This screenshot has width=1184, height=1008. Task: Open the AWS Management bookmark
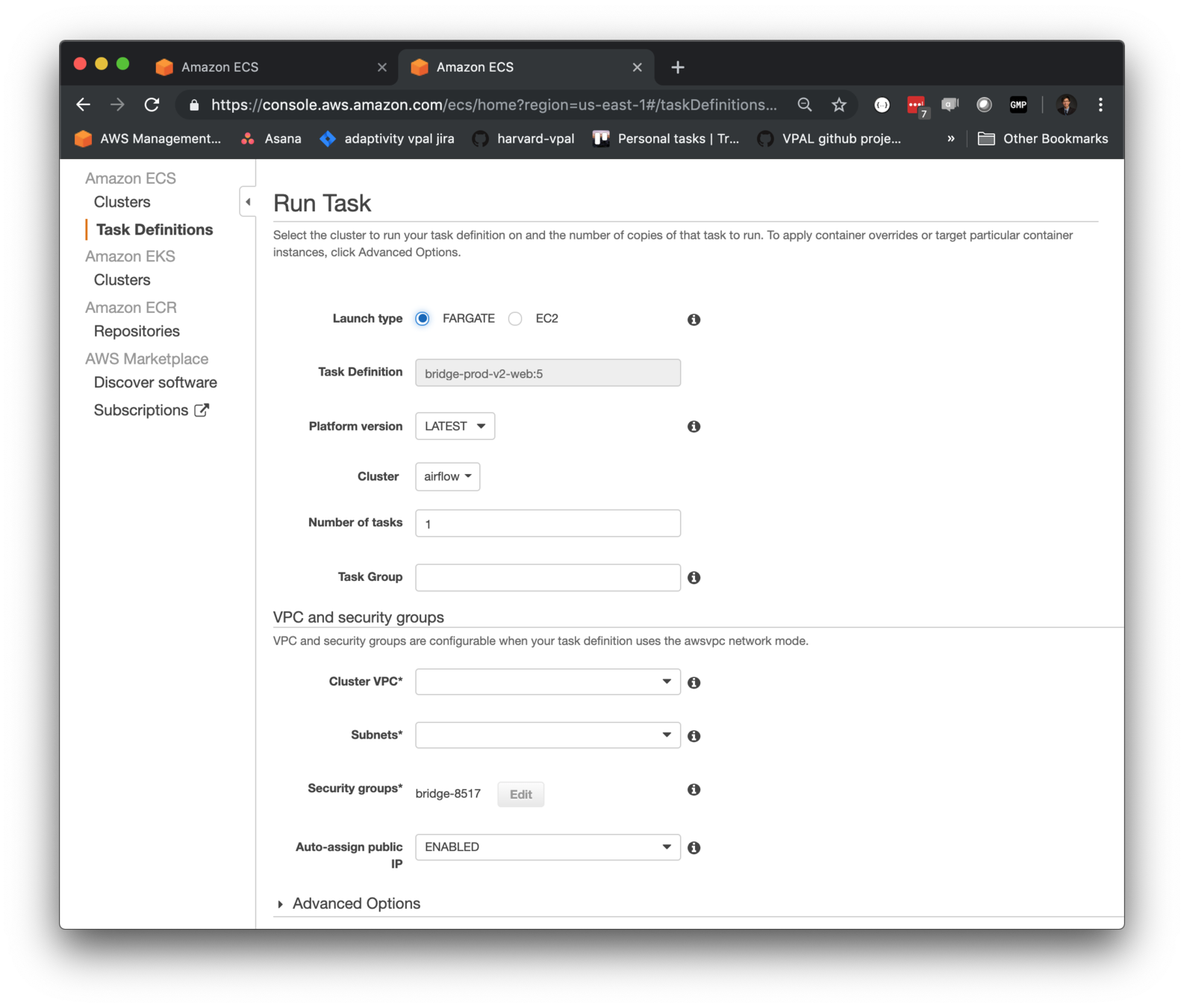coord(148,139)
